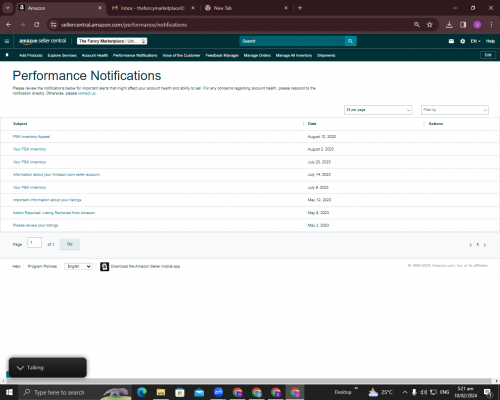
Task: Click the page number input field
Action: [35, 243]
